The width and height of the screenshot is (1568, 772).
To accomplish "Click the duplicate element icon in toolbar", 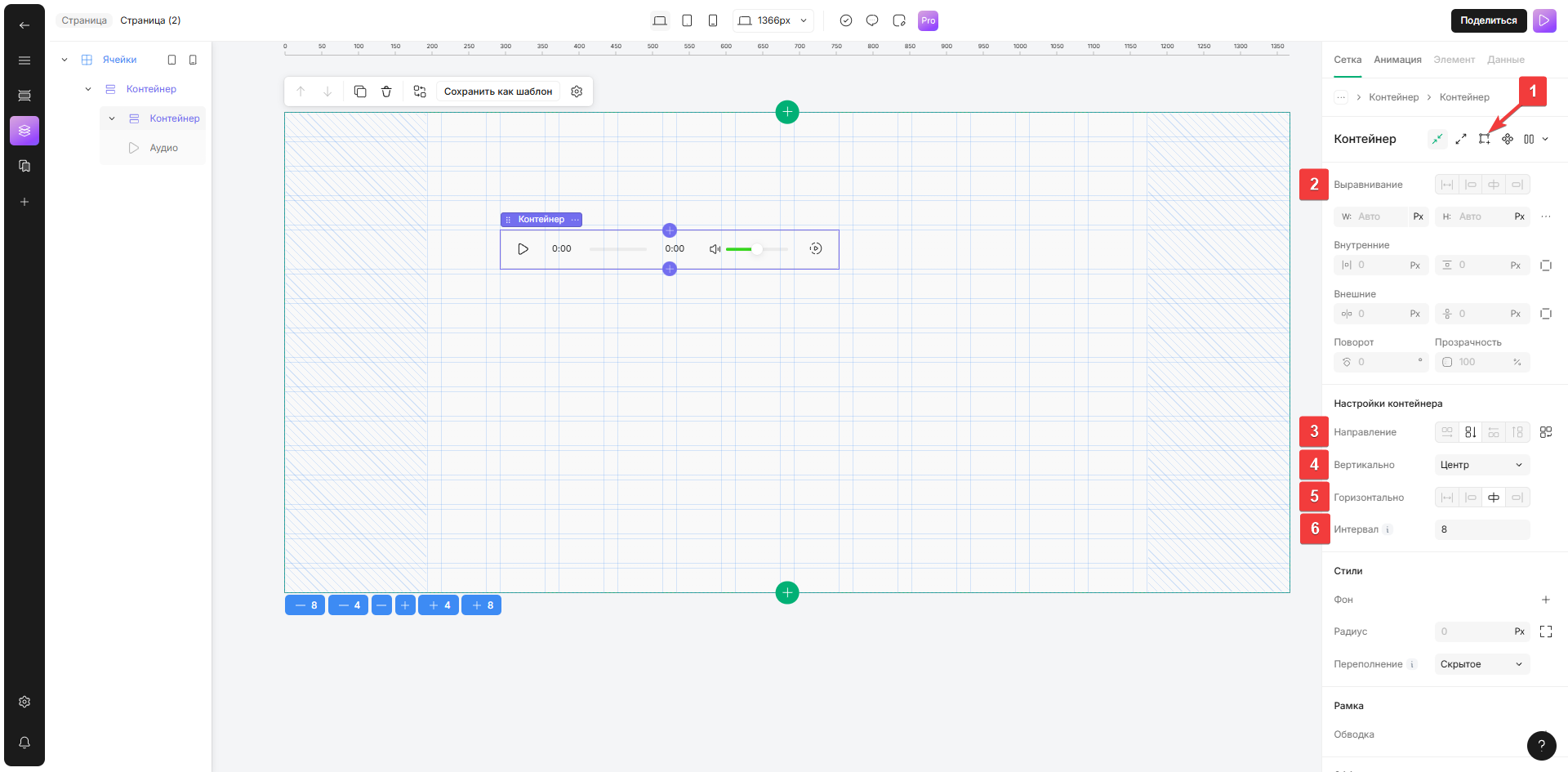I will pos(360,91).
